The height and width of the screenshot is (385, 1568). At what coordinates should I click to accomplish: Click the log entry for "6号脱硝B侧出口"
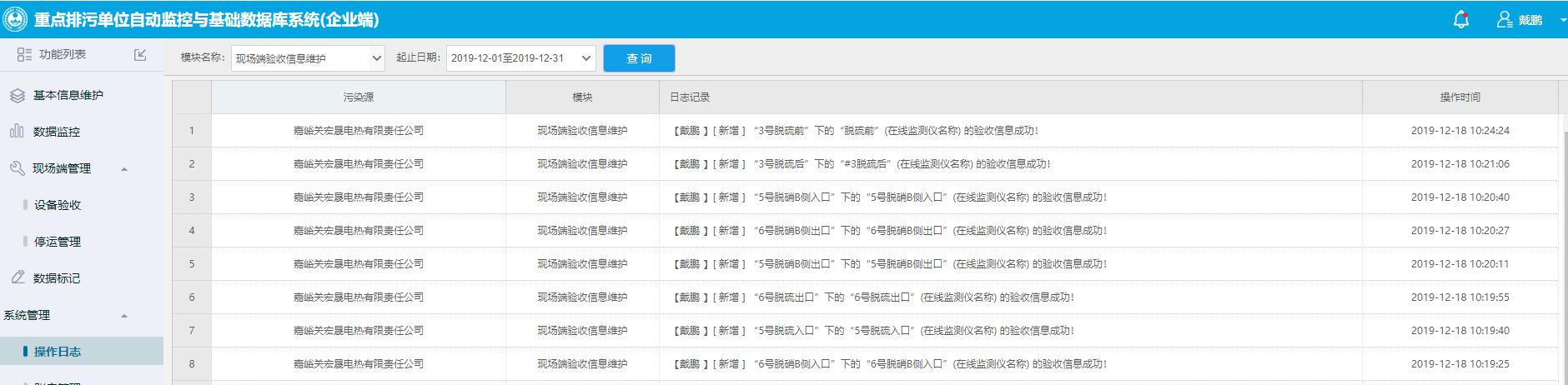pos(889,231)
